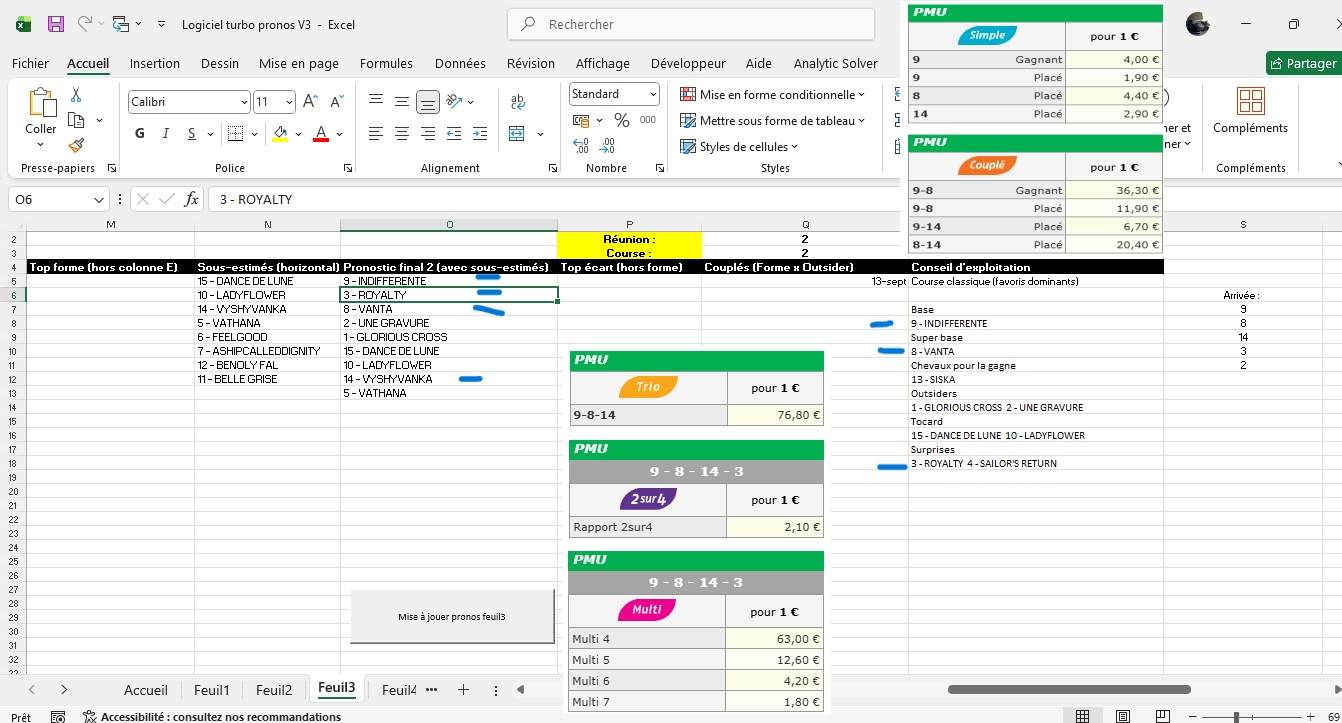
Task: Decrease indent in cell
Action: pos(455,133)
